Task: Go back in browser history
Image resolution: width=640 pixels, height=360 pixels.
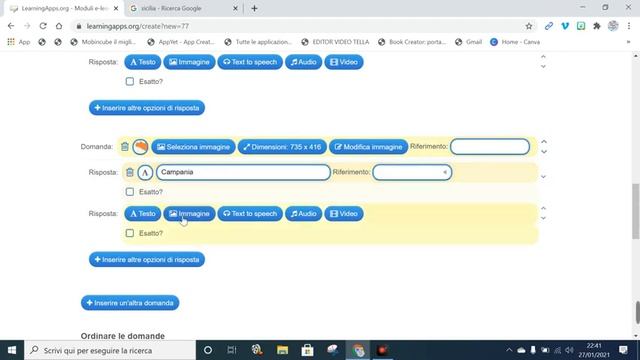Action: (11, 26)
